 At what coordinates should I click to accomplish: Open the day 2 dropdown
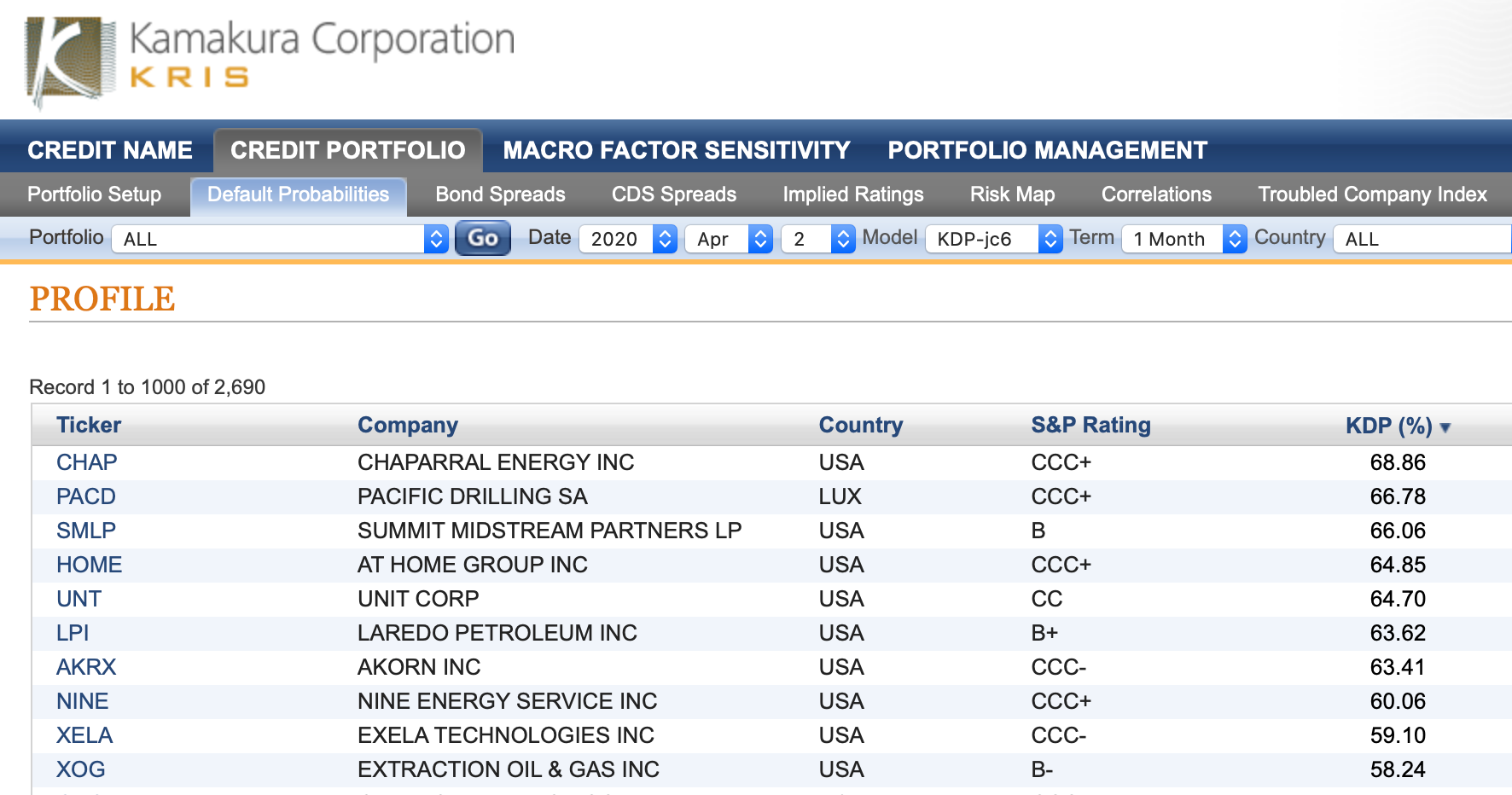tap(818, 239)
